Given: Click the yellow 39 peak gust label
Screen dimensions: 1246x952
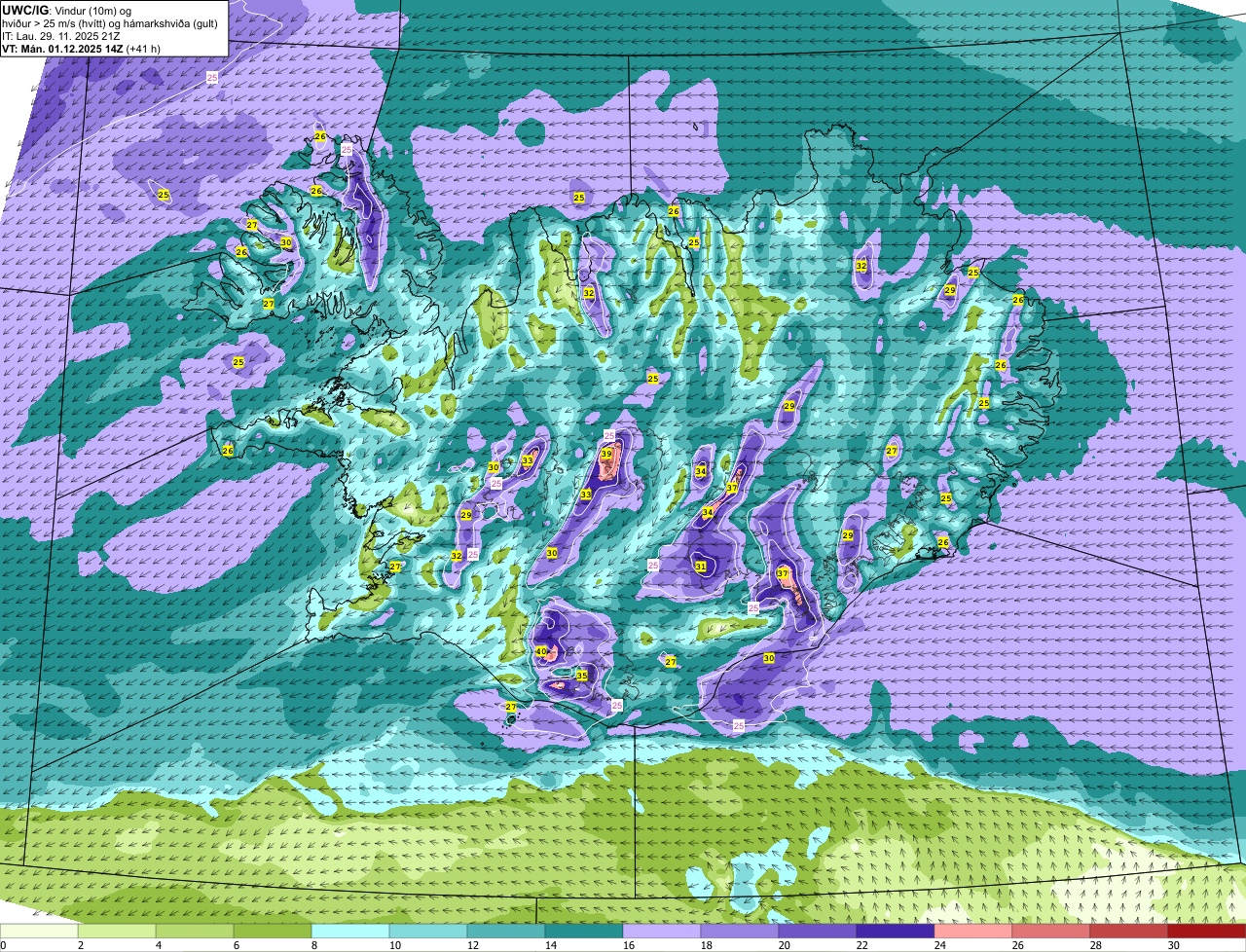Looking at the screenshot, I should (x=606, y=454).
